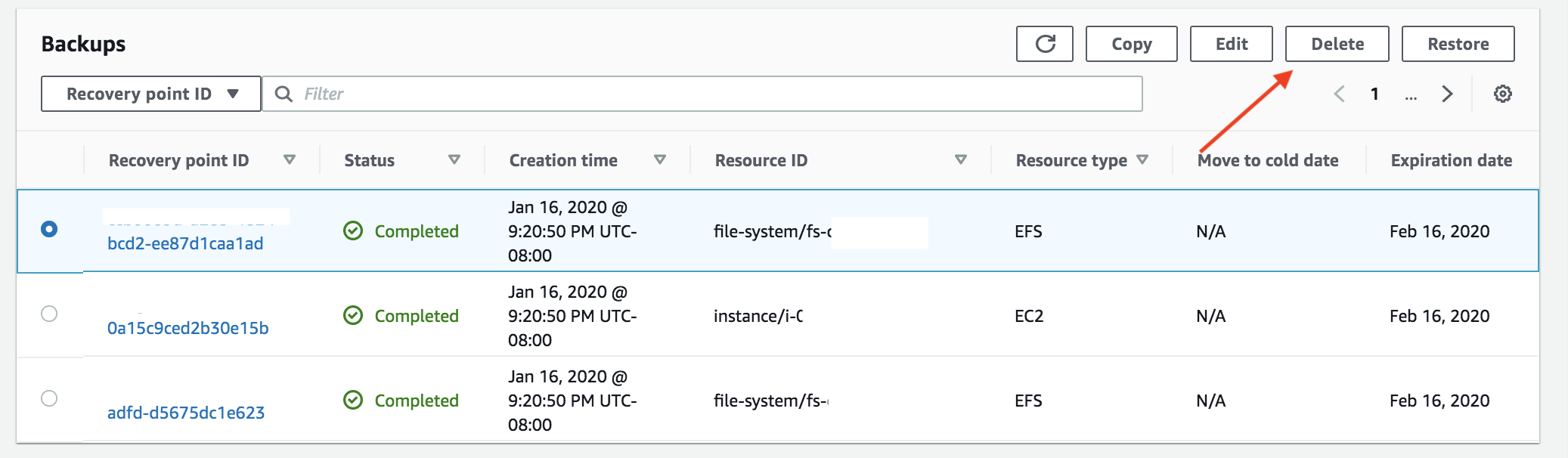Sort by the Status column header
Viewport: 1568px width, 458px height.
coord(370,160)
